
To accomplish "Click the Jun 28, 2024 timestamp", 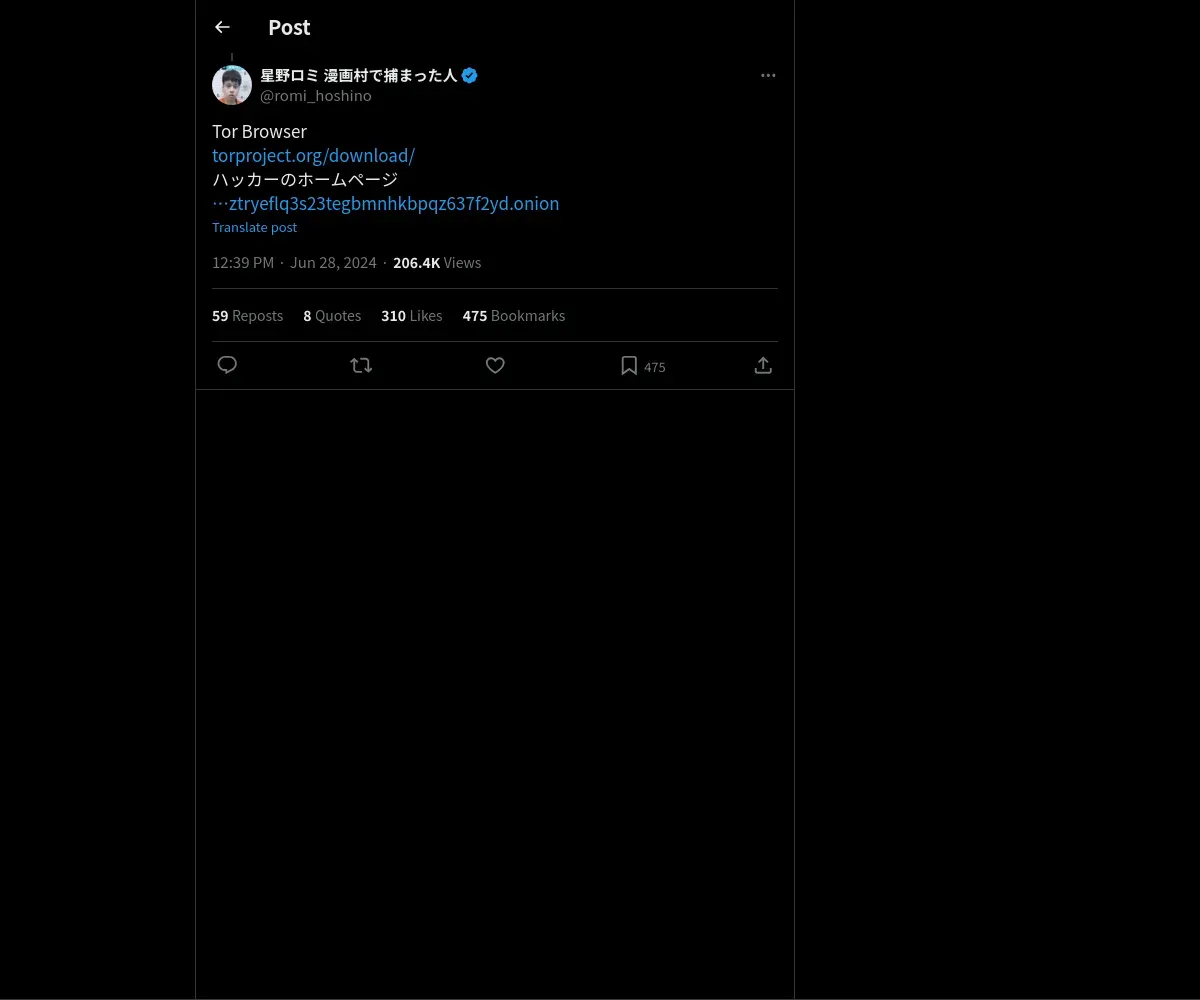I will (x=333, y=262).
